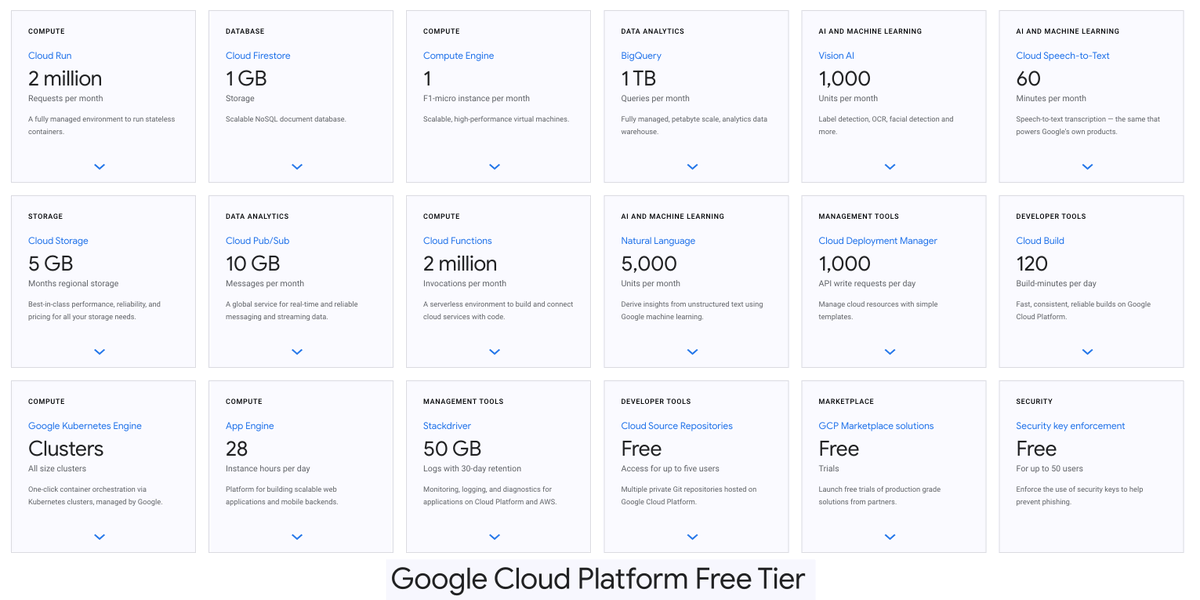Viewport: 1200px width, 600px height.
Task: Expand the Compute Engine card chevron
Action: (x=494, y=167)
